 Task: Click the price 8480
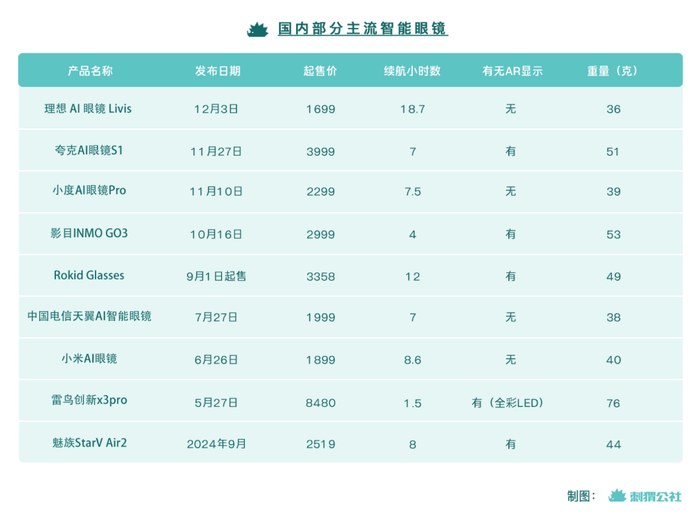(321, 403)
